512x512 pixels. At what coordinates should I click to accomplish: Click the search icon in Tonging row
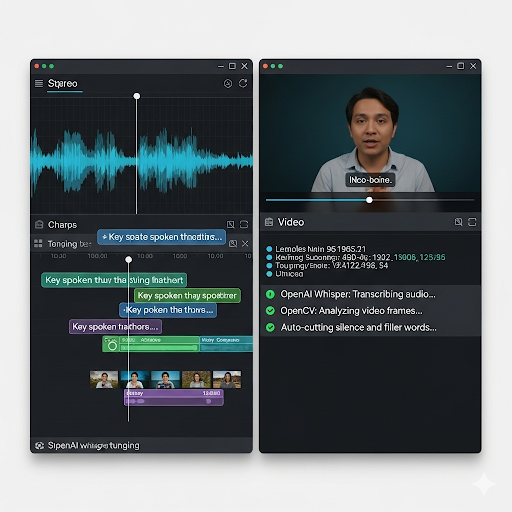[x=233, y=244]
